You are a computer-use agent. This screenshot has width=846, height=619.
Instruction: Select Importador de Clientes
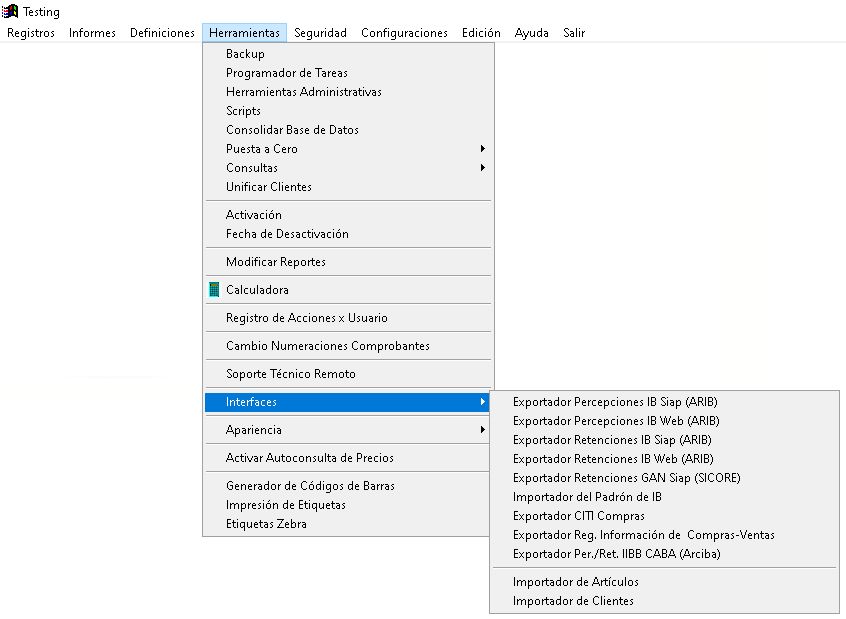point(573,601)
